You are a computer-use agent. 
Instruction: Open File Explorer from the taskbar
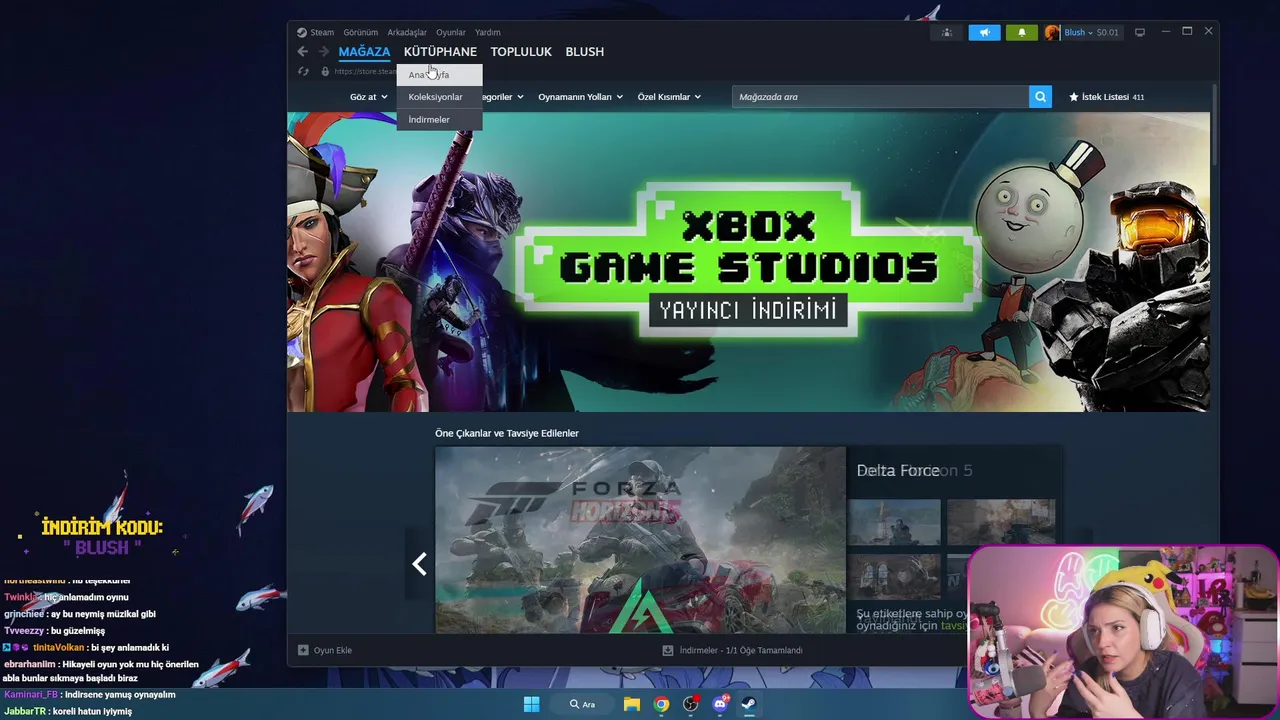[632, 704]
